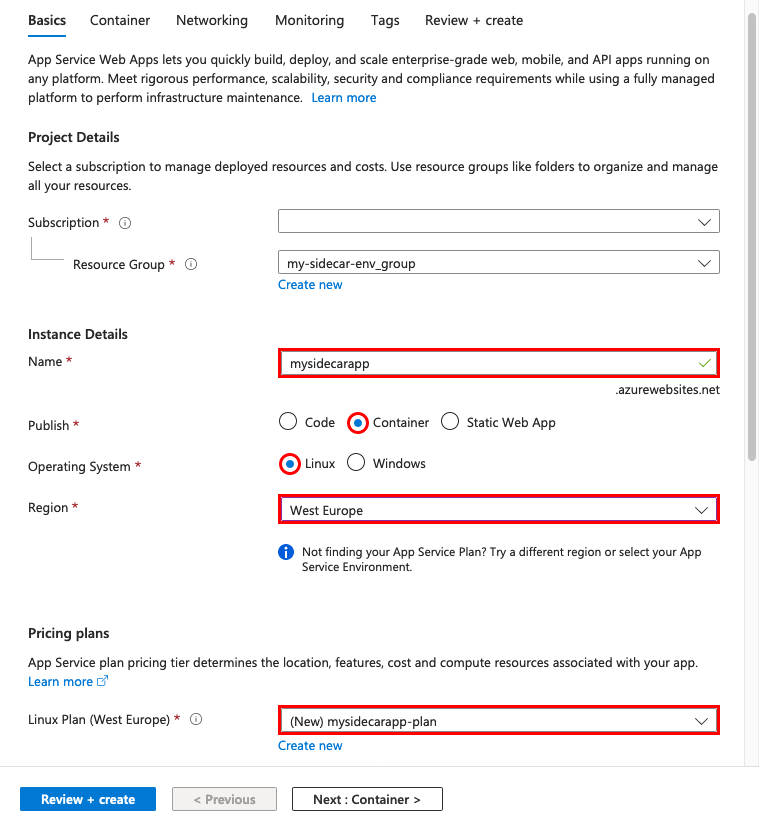Click the Resource Group info icon
Viewport: 759px width, 831px height.
click(x=191, y=264)
